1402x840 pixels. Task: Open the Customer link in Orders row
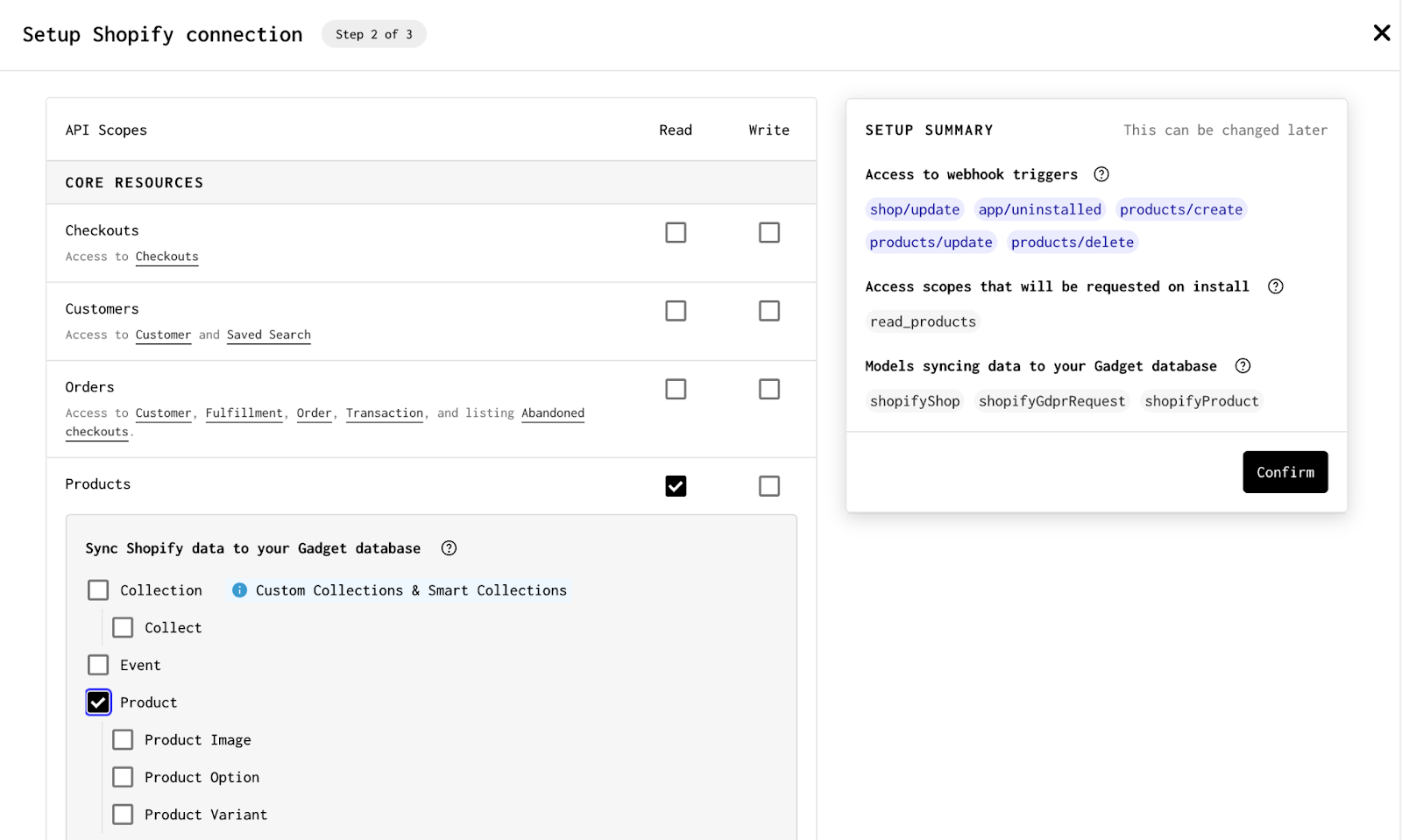pyautogui.click(x=163, y=413)
